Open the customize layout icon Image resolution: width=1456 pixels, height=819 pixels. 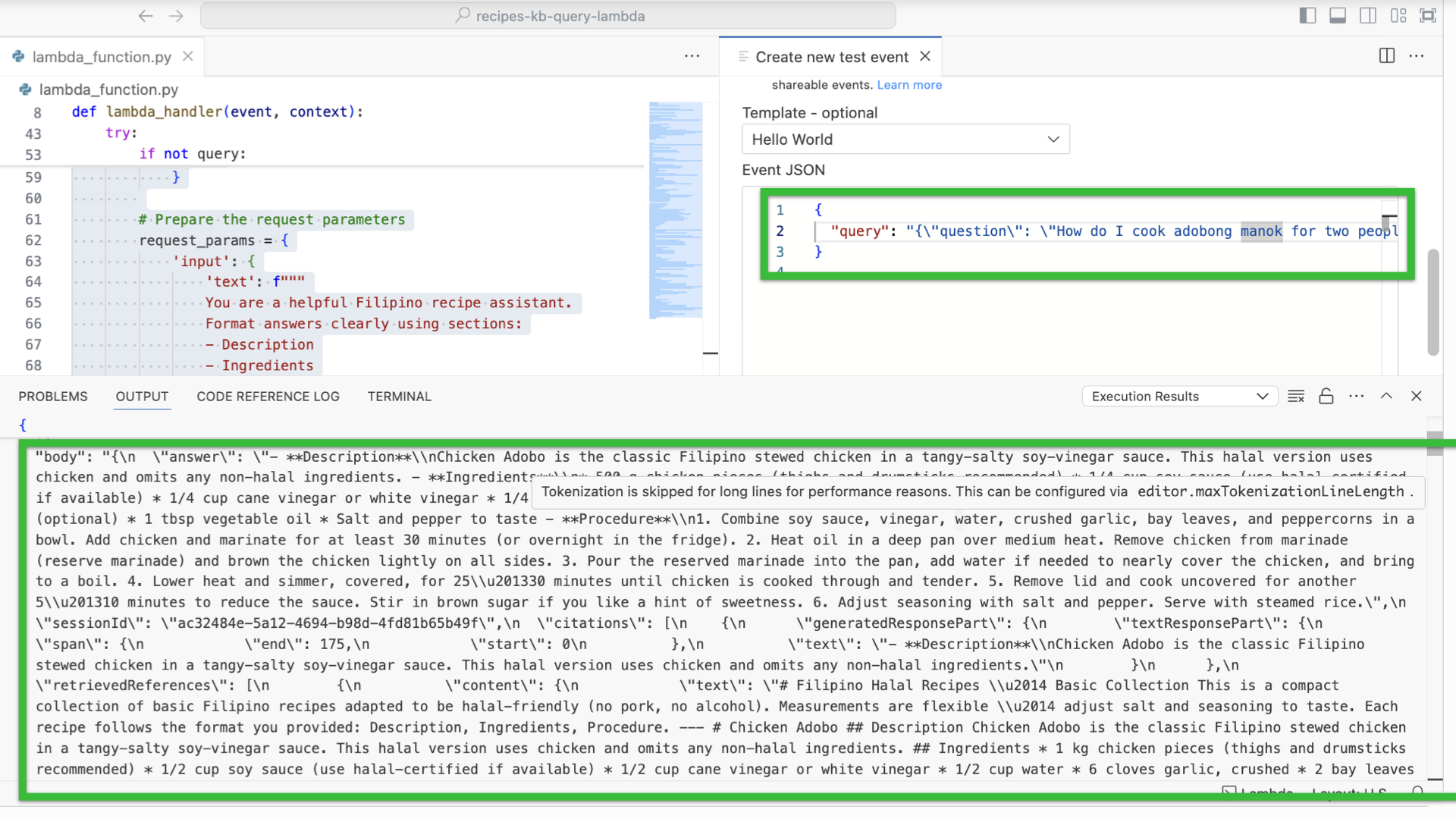pyautogui.click(x=1398, y=16)
